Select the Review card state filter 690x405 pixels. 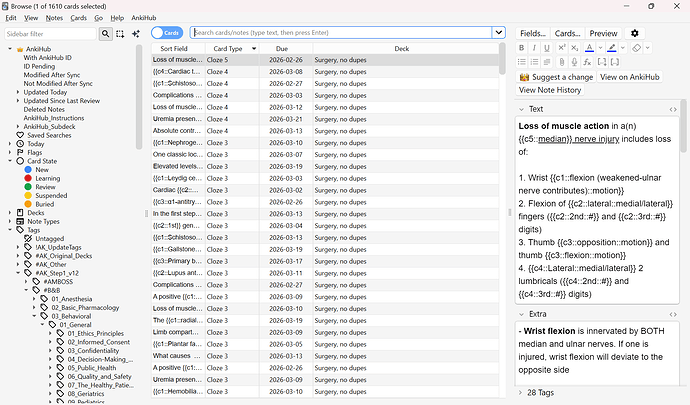coord(45,187)
